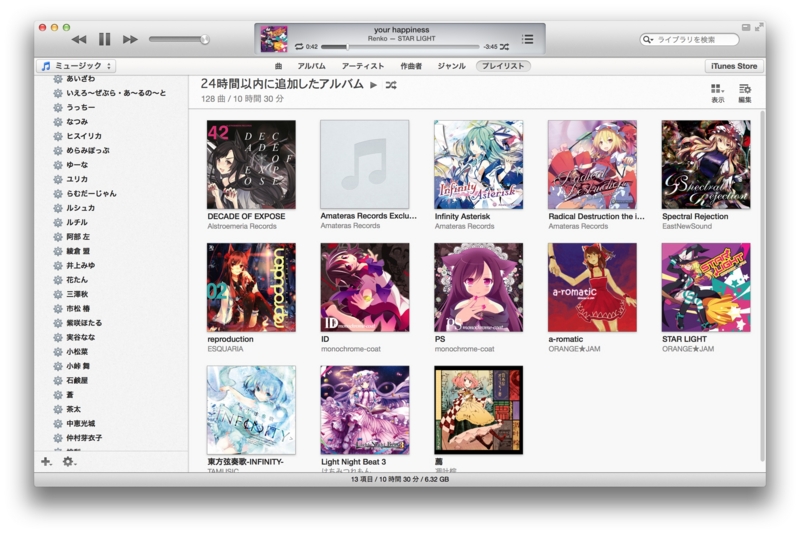Screen dimensions: 800x534
Task: Click the 編集 edit playlist button
Action: point(745,93)
